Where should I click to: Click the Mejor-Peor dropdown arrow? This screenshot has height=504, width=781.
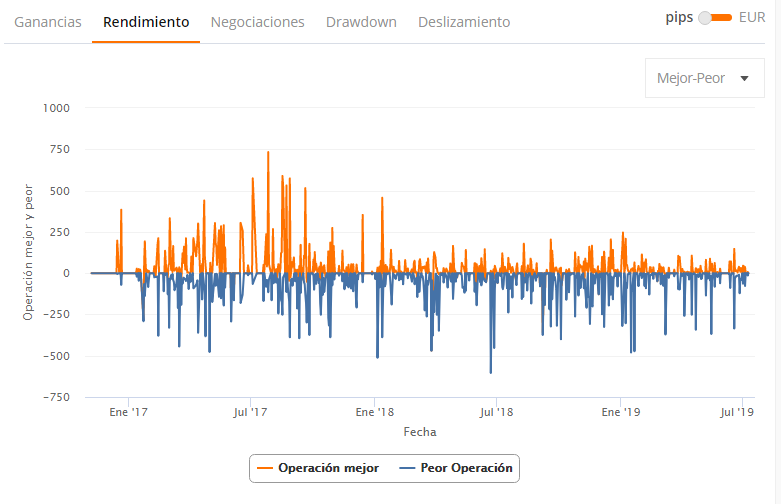745,78
